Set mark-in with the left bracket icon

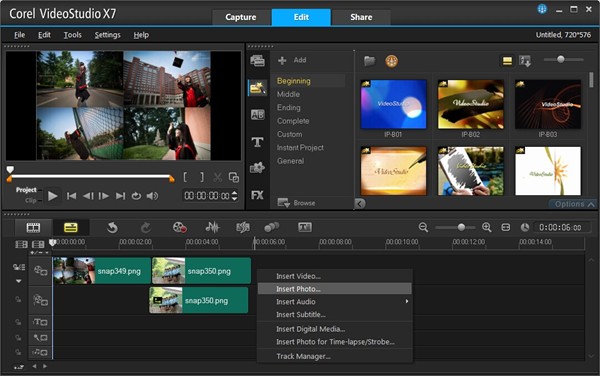[185, 177]
